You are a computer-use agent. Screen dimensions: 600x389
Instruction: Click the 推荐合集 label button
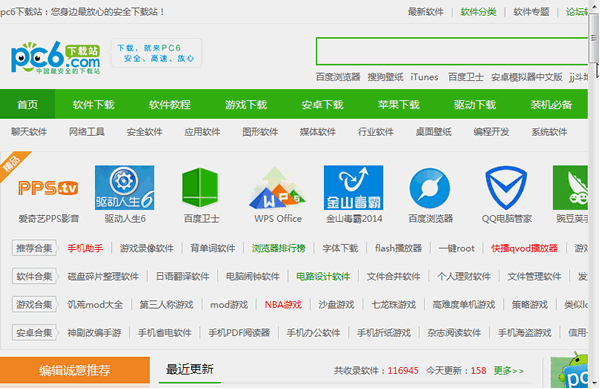(x=34, y=248)
